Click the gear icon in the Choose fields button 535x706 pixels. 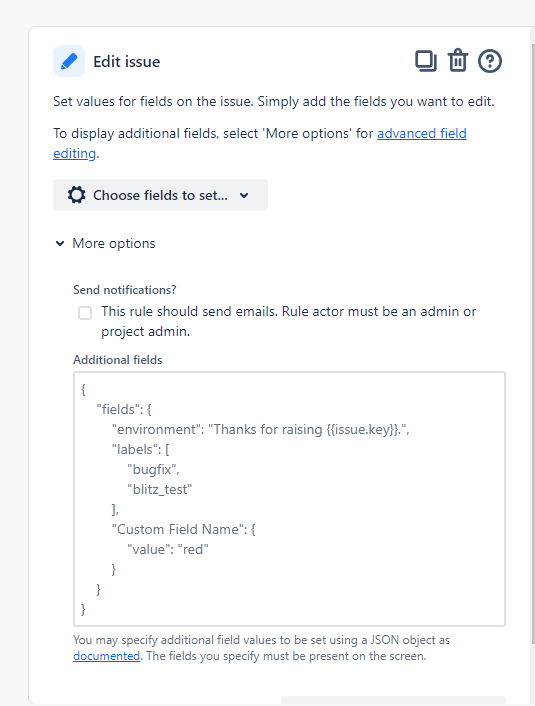77,195
